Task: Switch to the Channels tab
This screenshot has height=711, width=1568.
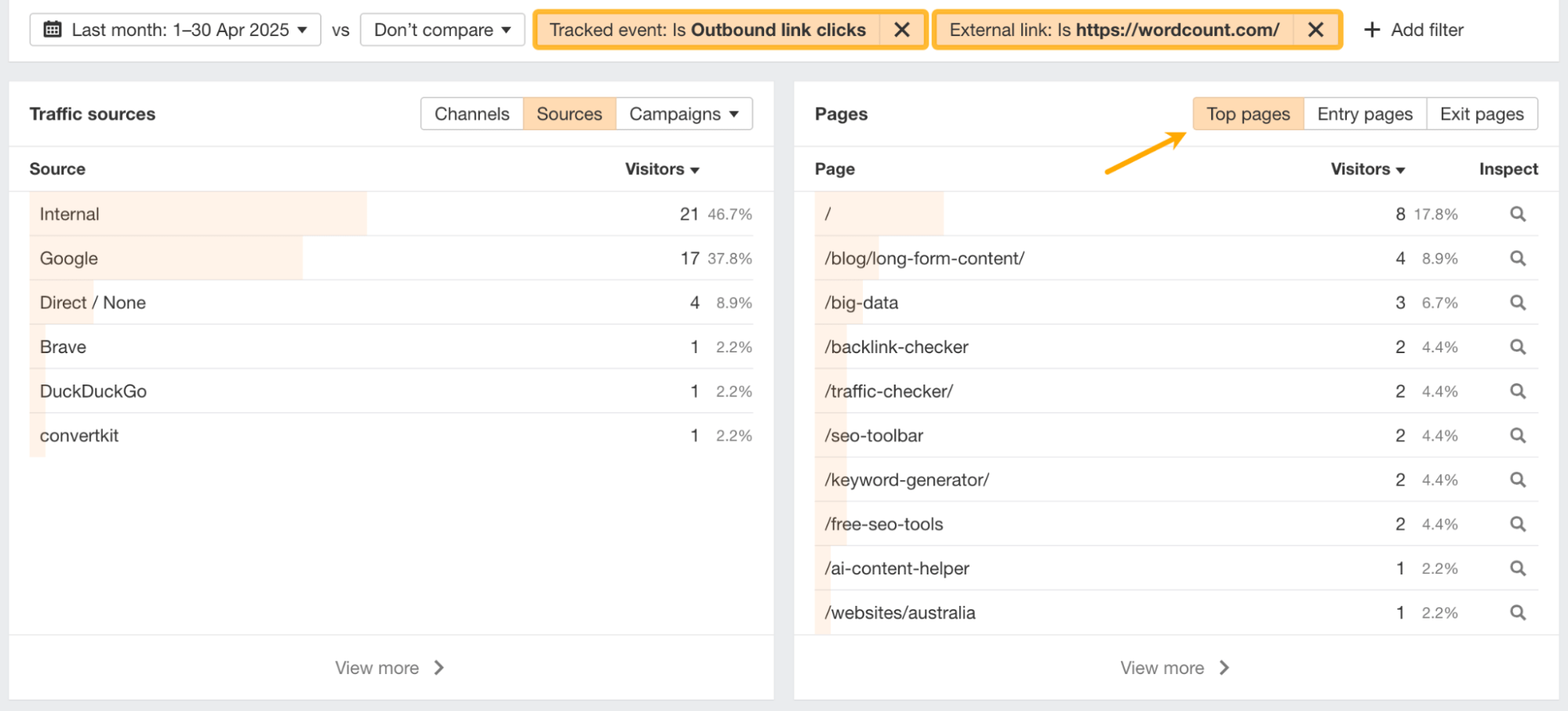Action: 472,114
